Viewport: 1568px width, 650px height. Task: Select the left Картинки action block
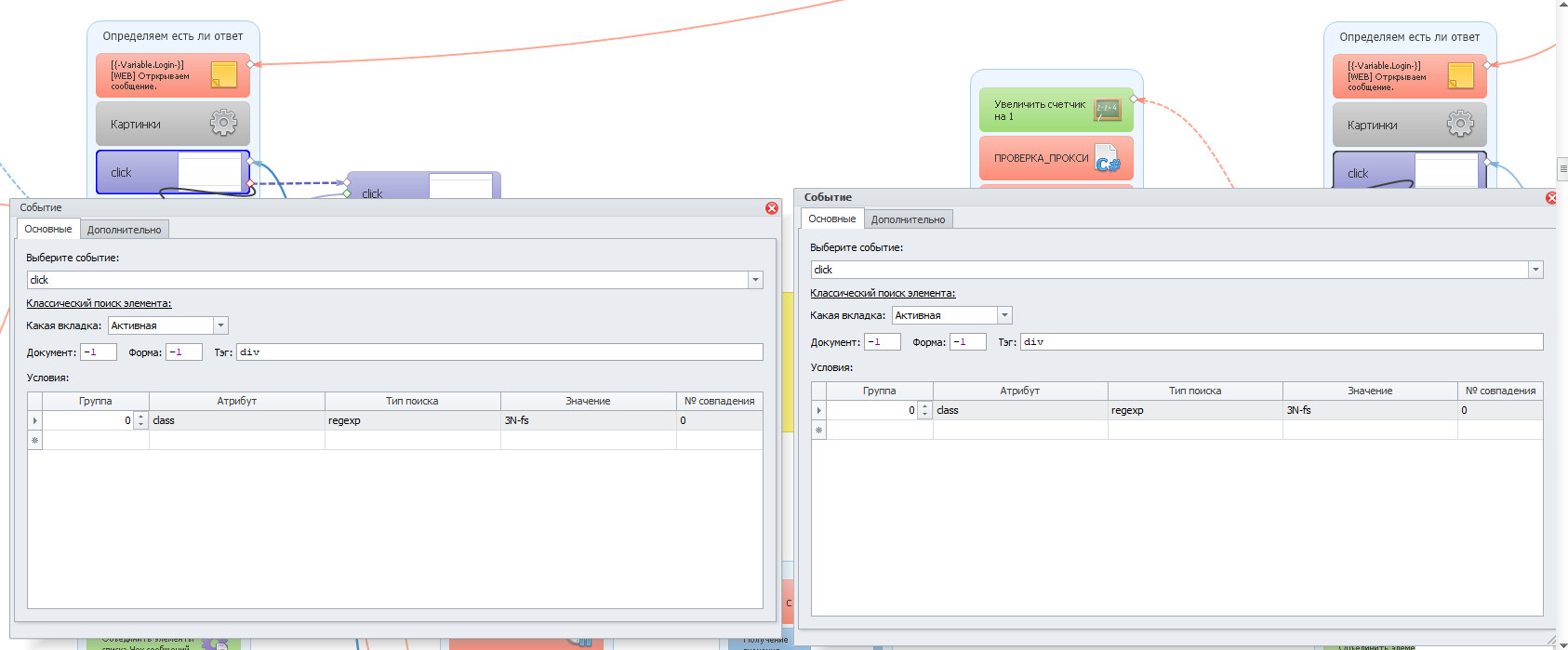[x=173, y=124]
